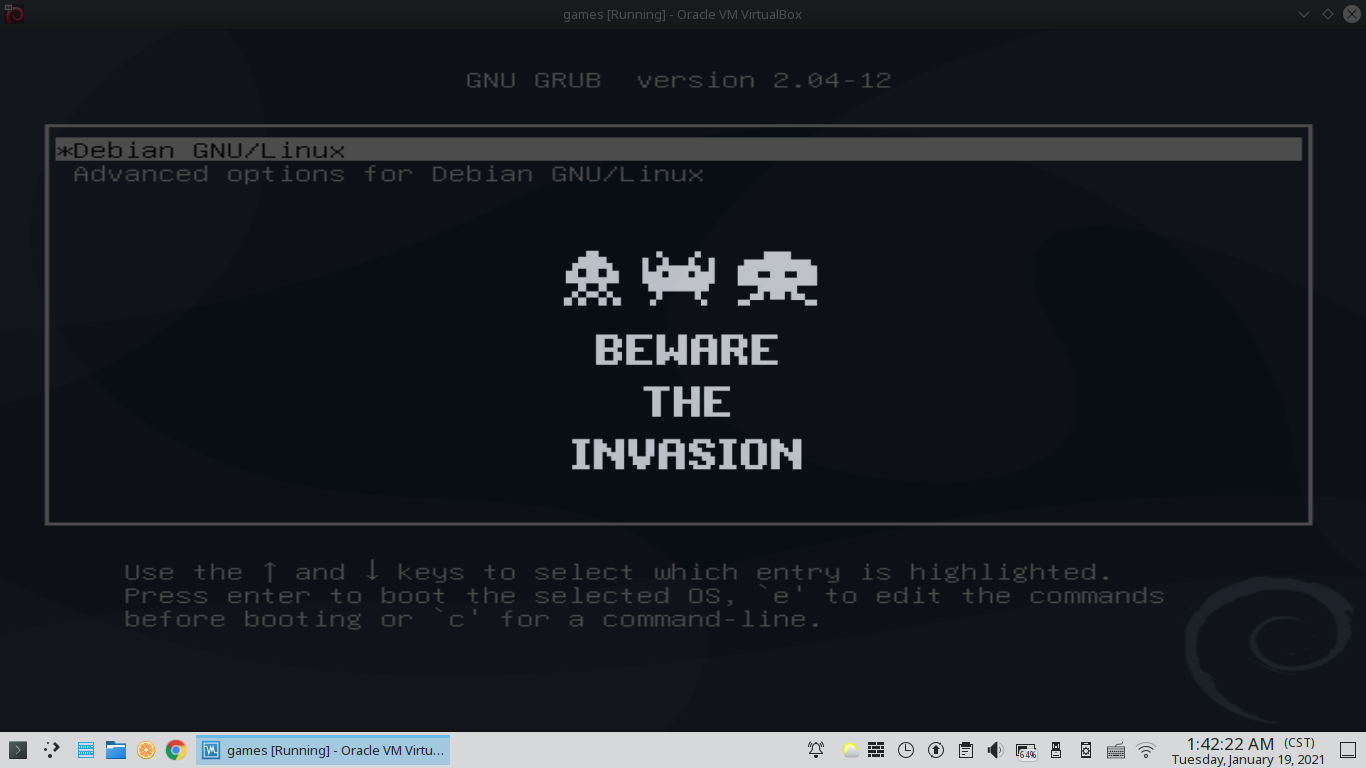Open the Dolphin file manager folder icon
This screenshot has width=1366, height=768.
(x=116, y=749)
